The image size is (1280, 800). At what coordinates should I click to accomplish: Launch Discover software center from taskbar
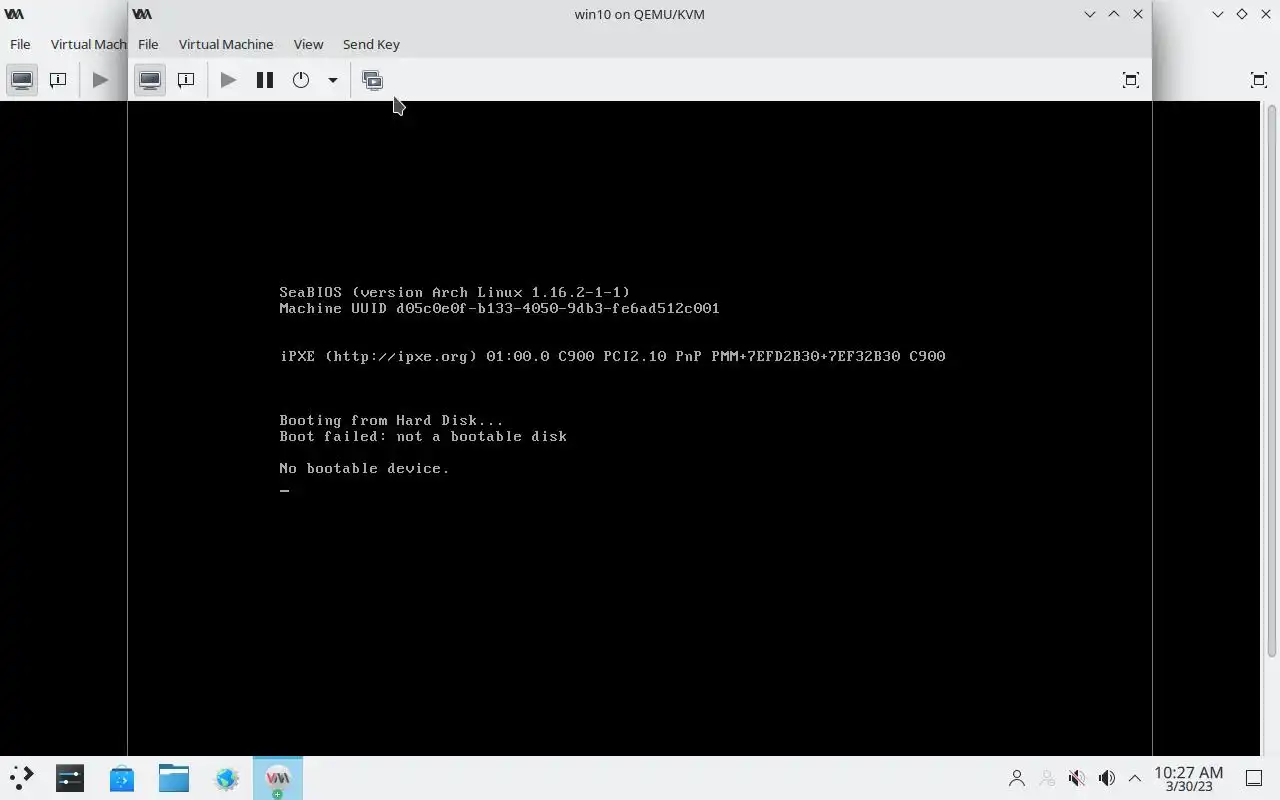coord(122,777)
